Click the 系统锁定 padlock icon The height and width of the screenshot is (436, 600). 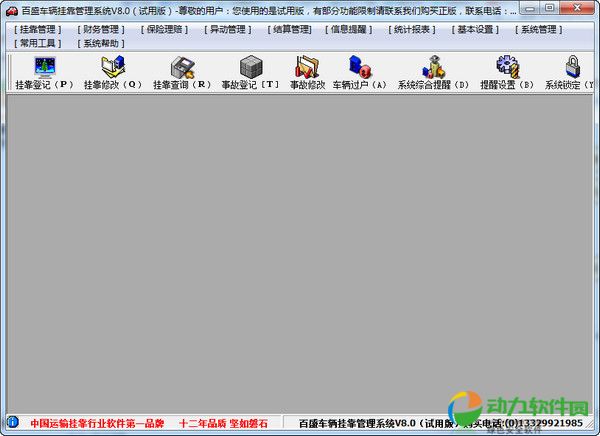point(572,68)
